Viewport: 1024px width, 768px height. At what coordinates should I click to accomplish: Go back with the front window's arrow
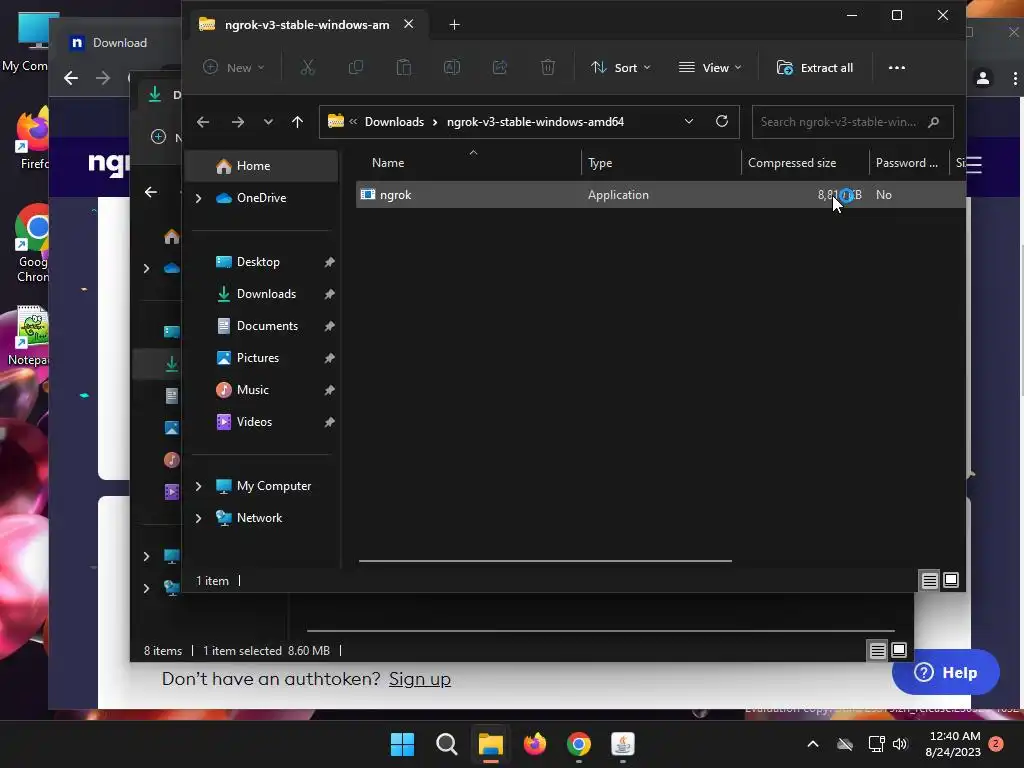click(203, 121)
